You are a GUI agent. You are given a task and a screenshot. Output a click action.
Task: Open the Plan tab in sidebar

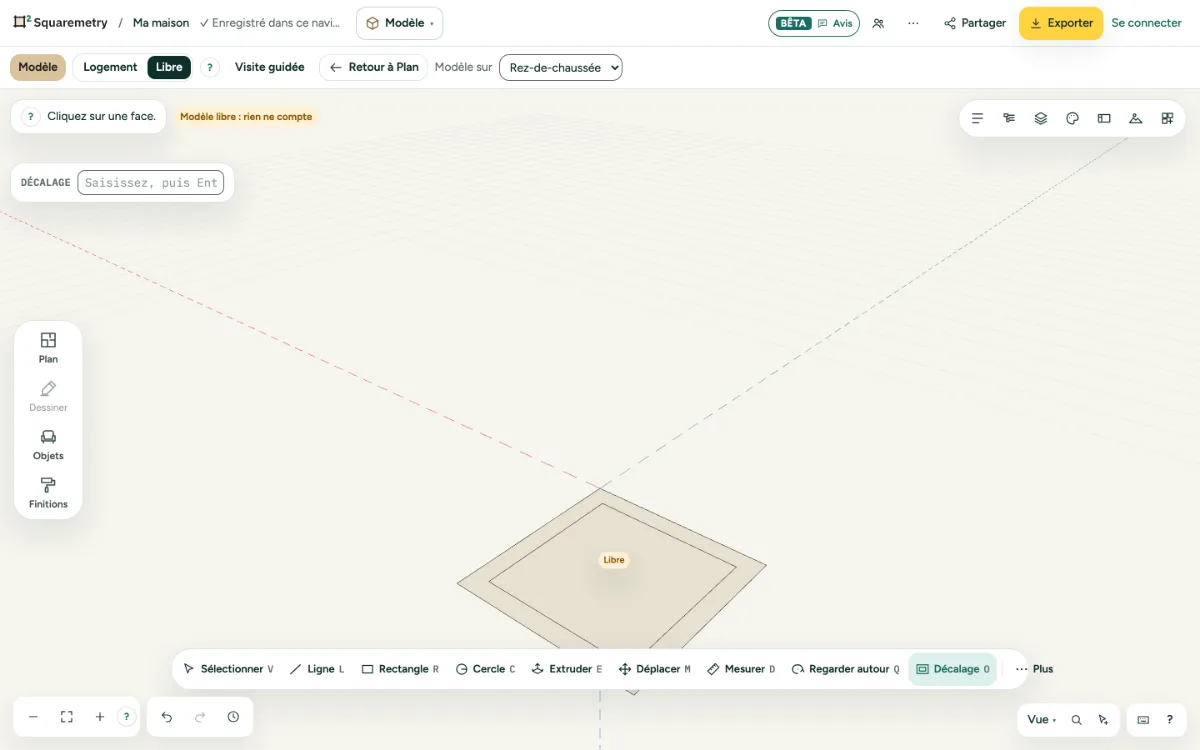point(48,348)
